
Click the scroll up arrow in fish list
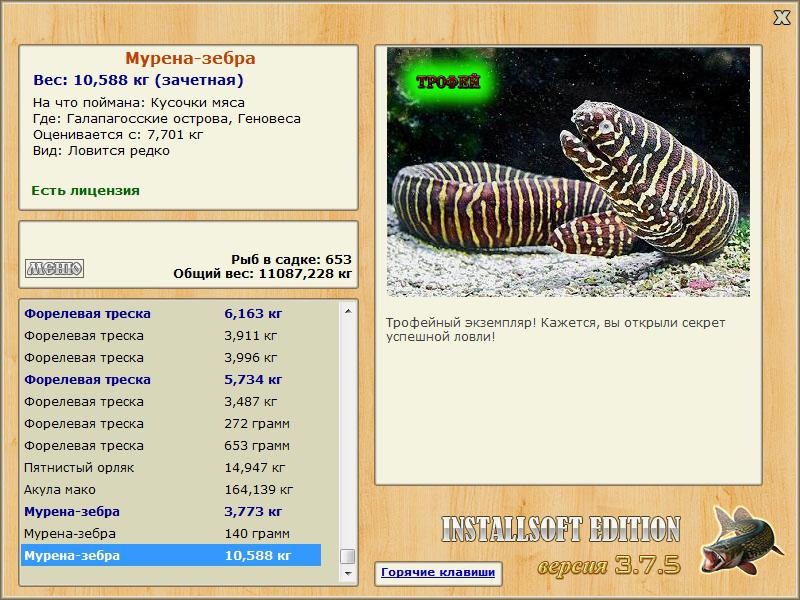348,311
